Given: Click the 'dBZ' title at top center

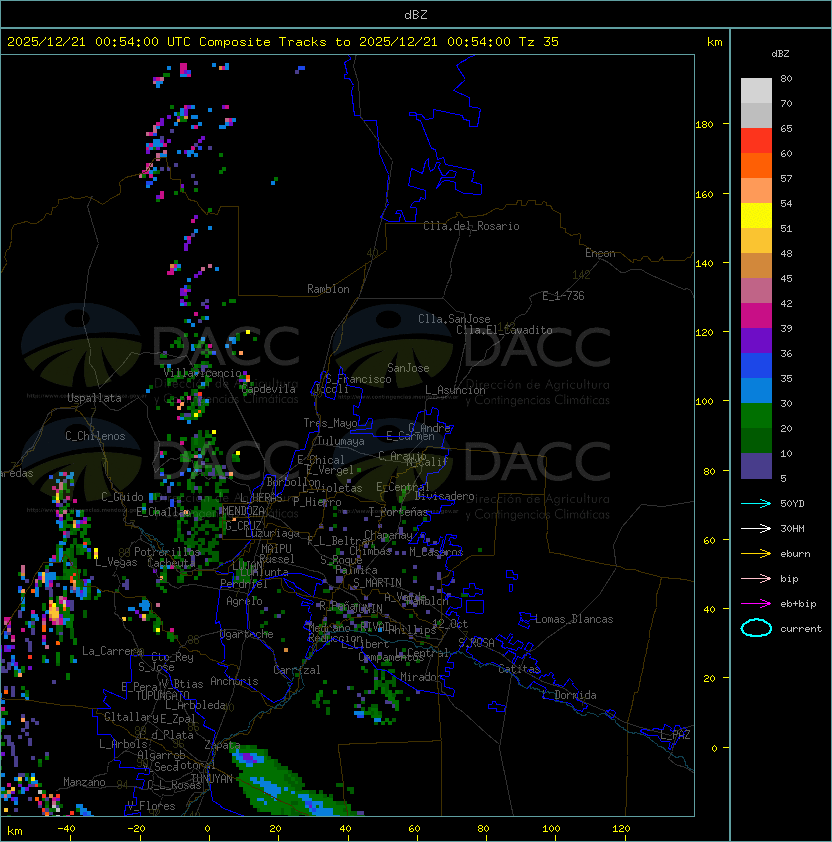Looking at the screenshot, I should pyautogui.click(x=416, y=14).
